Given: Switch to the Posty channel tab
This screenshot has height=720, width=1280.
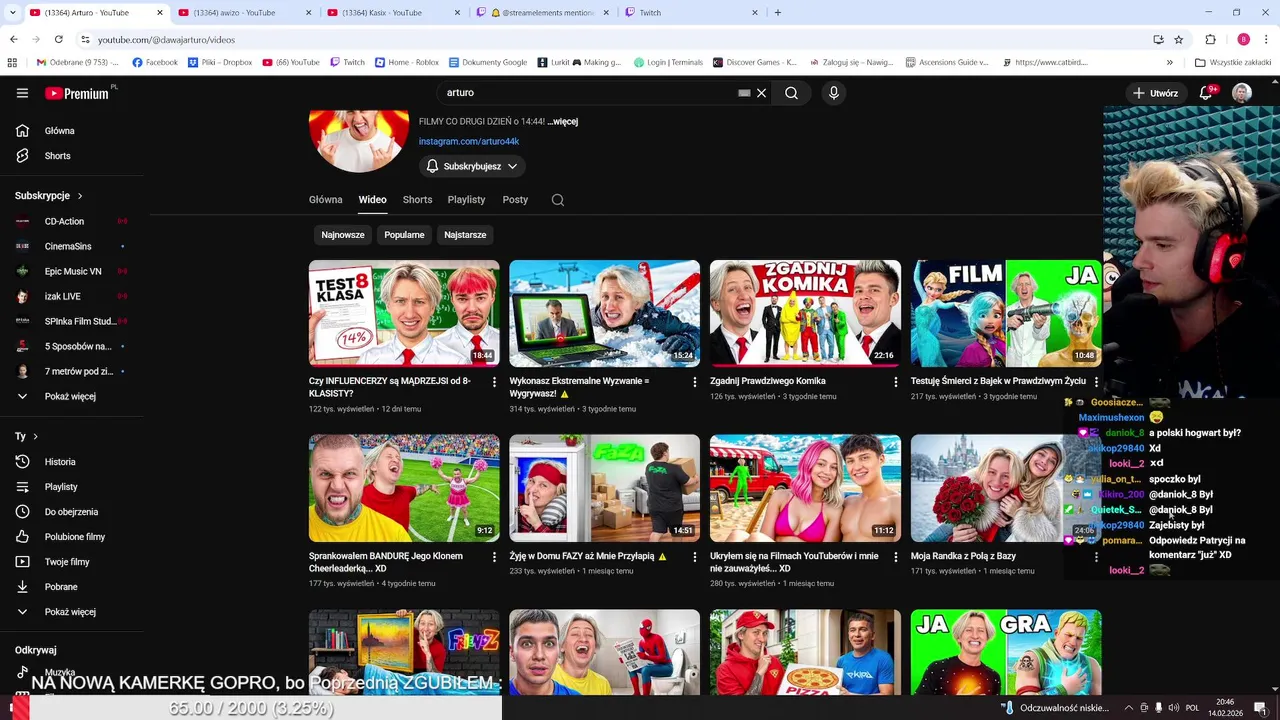Looking at the screenshot, I should [x=515, y=200].
